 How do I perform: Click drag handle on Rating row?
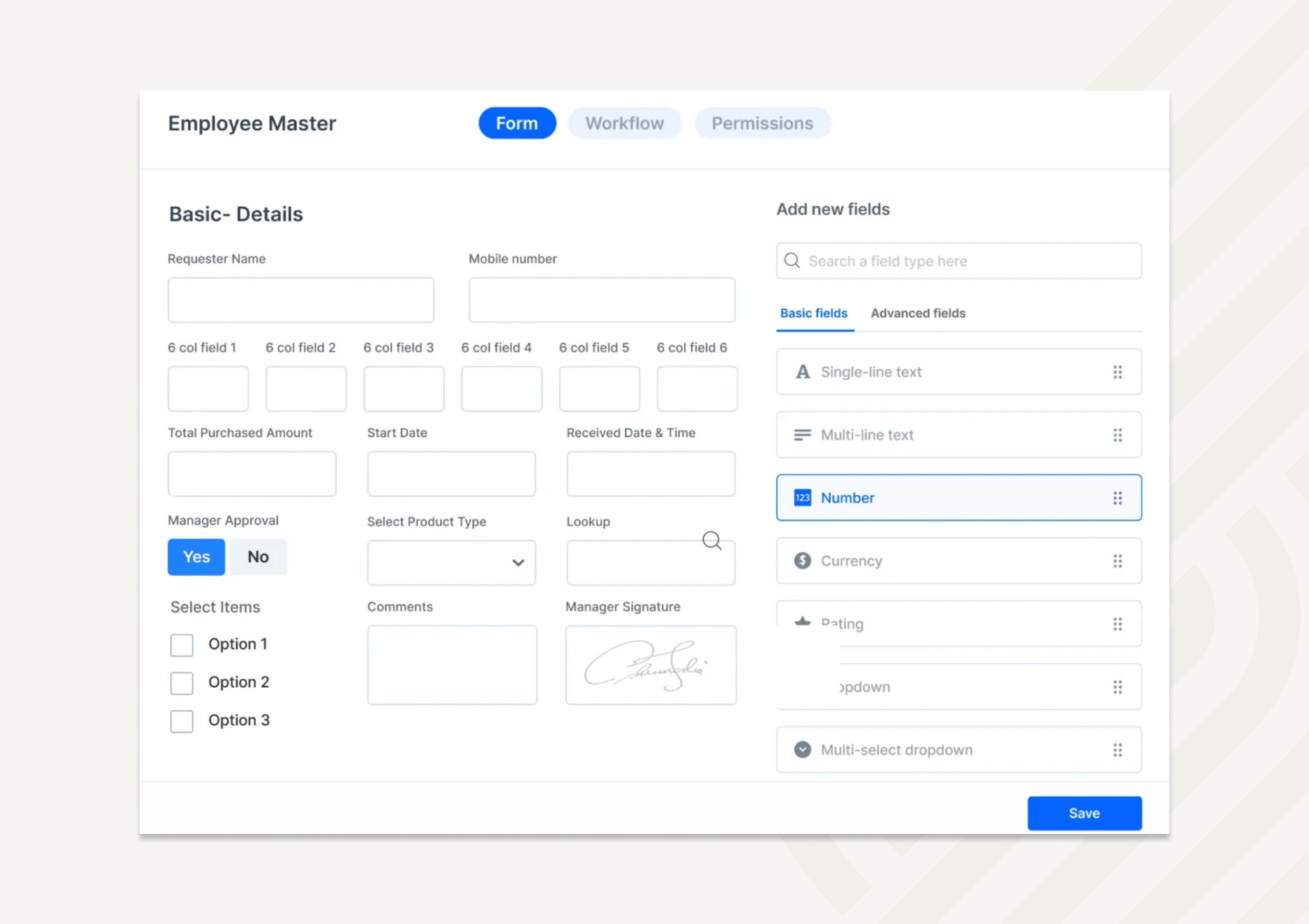pos(1118,624)
